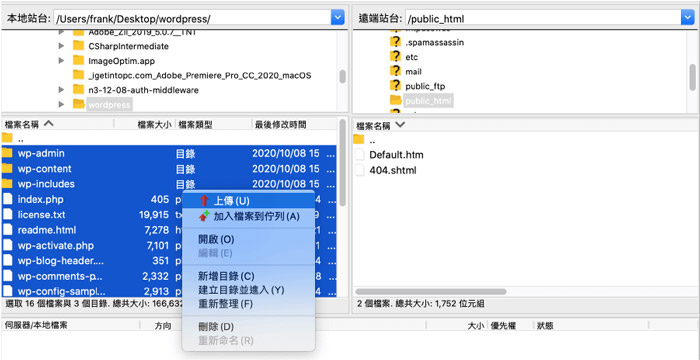Click the remote pane horizontal scrollbar
700x360 pixels.
[x=430, y=292]
